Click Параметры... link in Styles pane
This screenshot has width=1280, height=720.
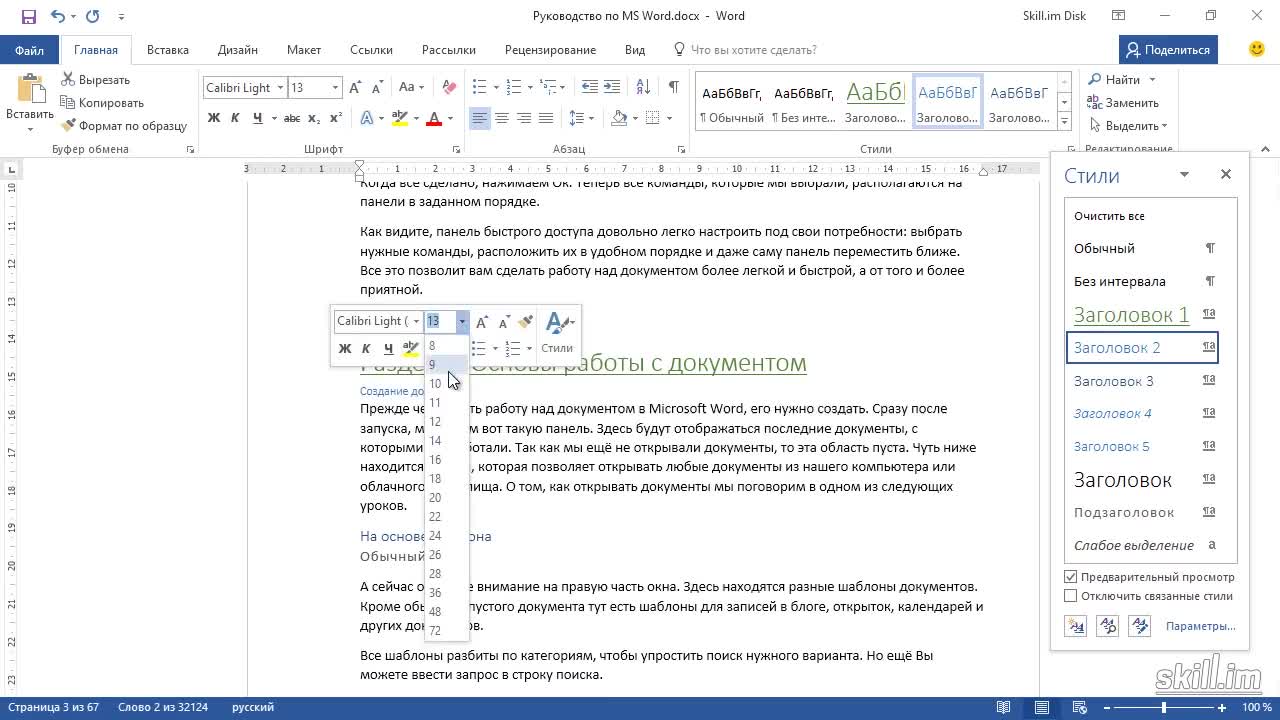coord(1200,626)
